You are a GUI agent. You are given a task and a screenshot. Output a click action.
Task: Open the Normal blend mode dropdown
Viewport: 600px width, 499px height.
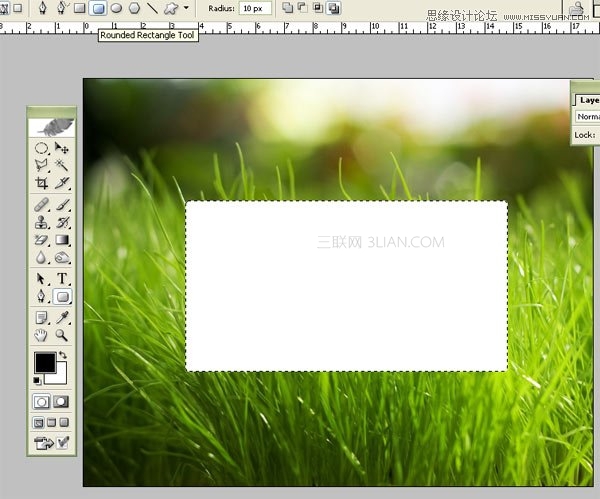coord(588,117)
